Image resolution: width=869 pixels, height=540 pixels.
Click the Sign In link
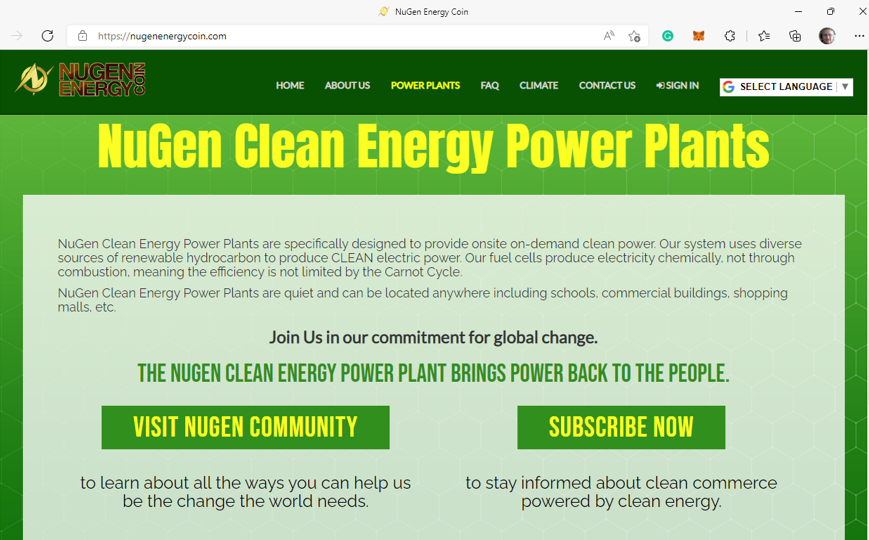pos(677,86)
